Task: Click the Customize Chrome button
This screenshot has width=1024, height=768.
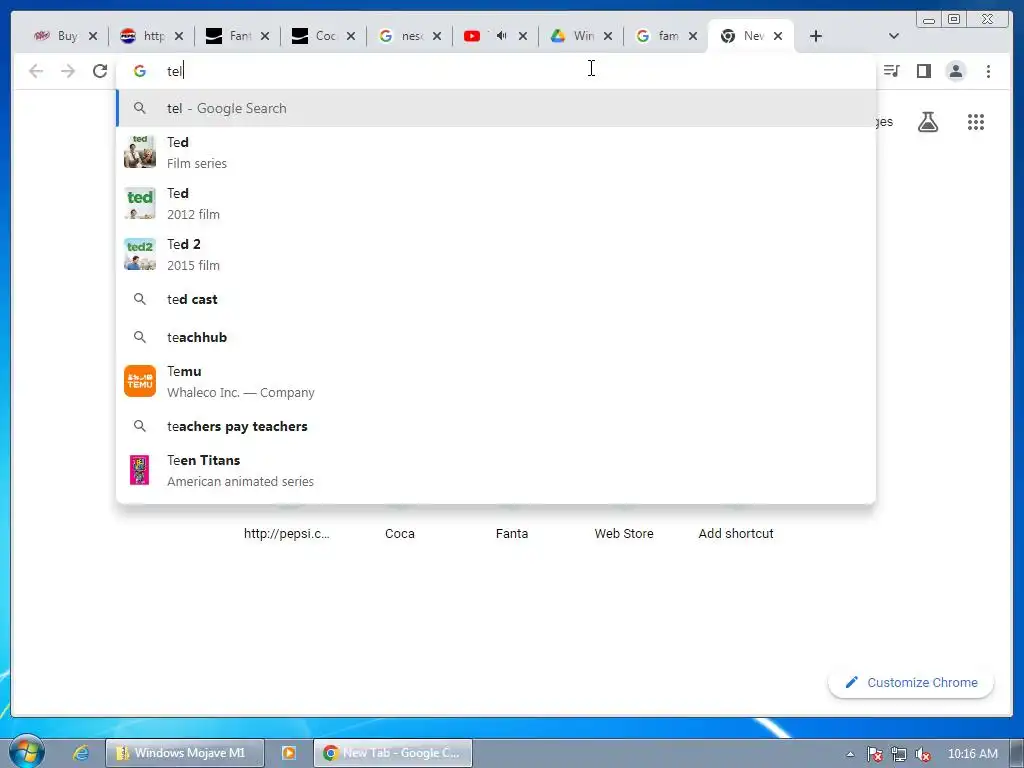Action: tap(911, 682)
